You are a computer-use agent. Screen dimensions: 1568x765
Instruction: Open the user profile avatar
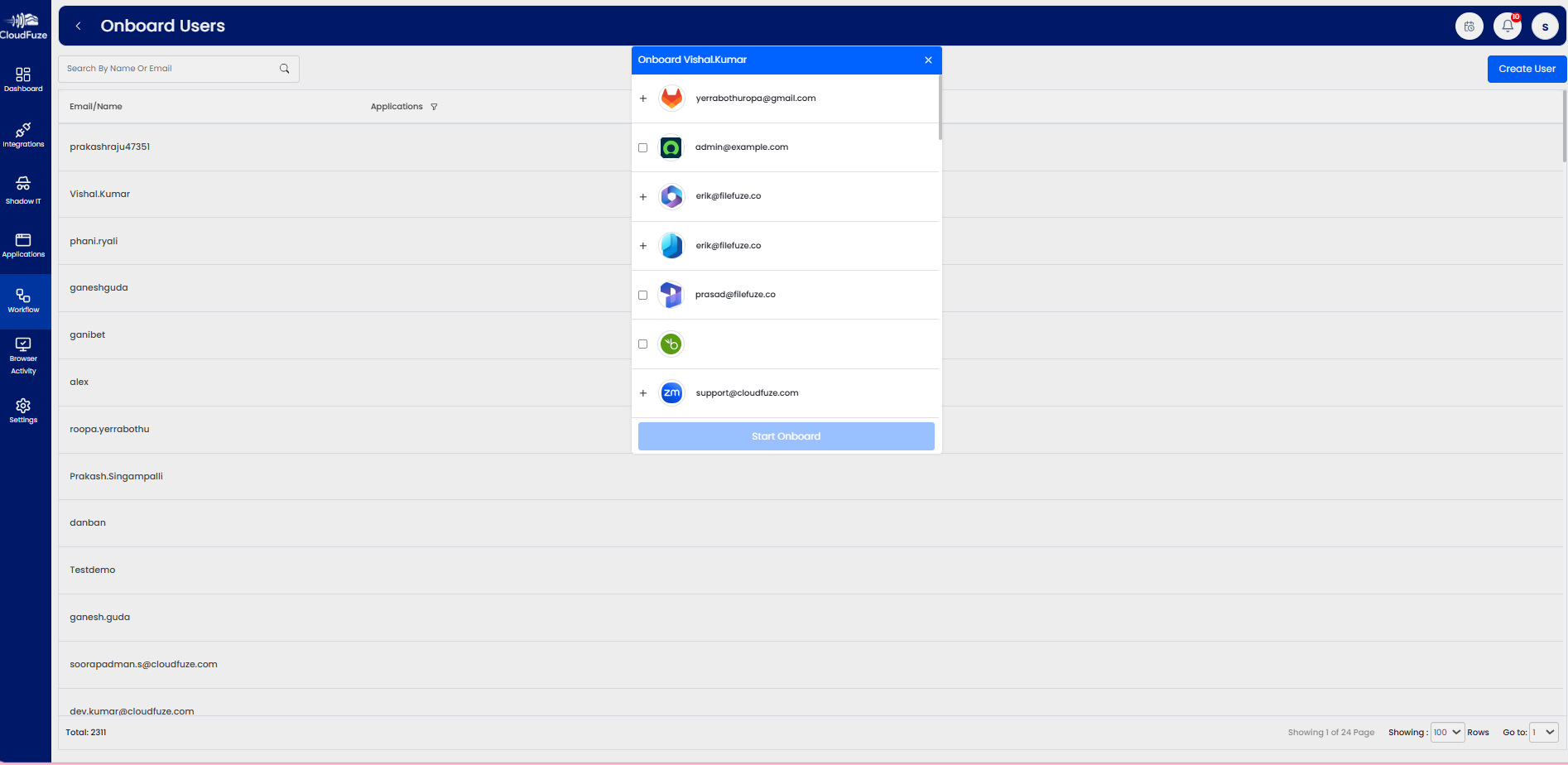(1545, 26)
